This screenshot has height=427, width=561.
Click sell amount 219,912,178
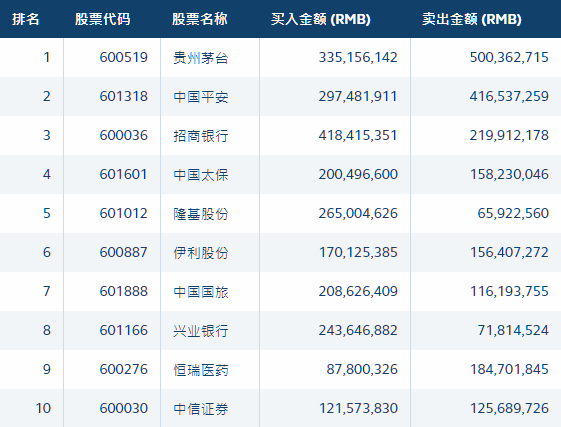click(x=509, y=135)
